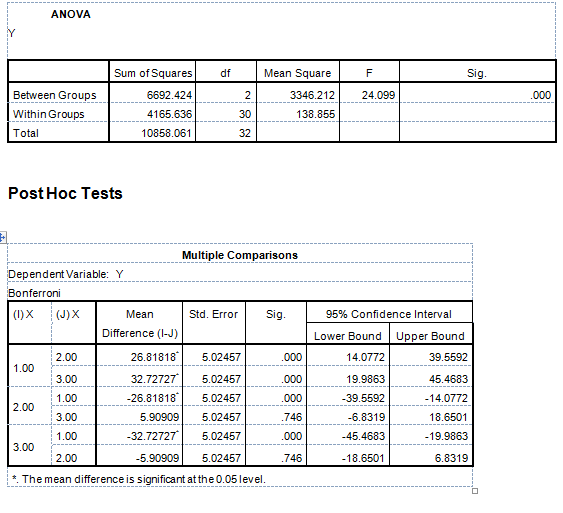Select the Sum of Squares column header
The height and width of the screenshot is (513, 563).
[x=153, y=73]
